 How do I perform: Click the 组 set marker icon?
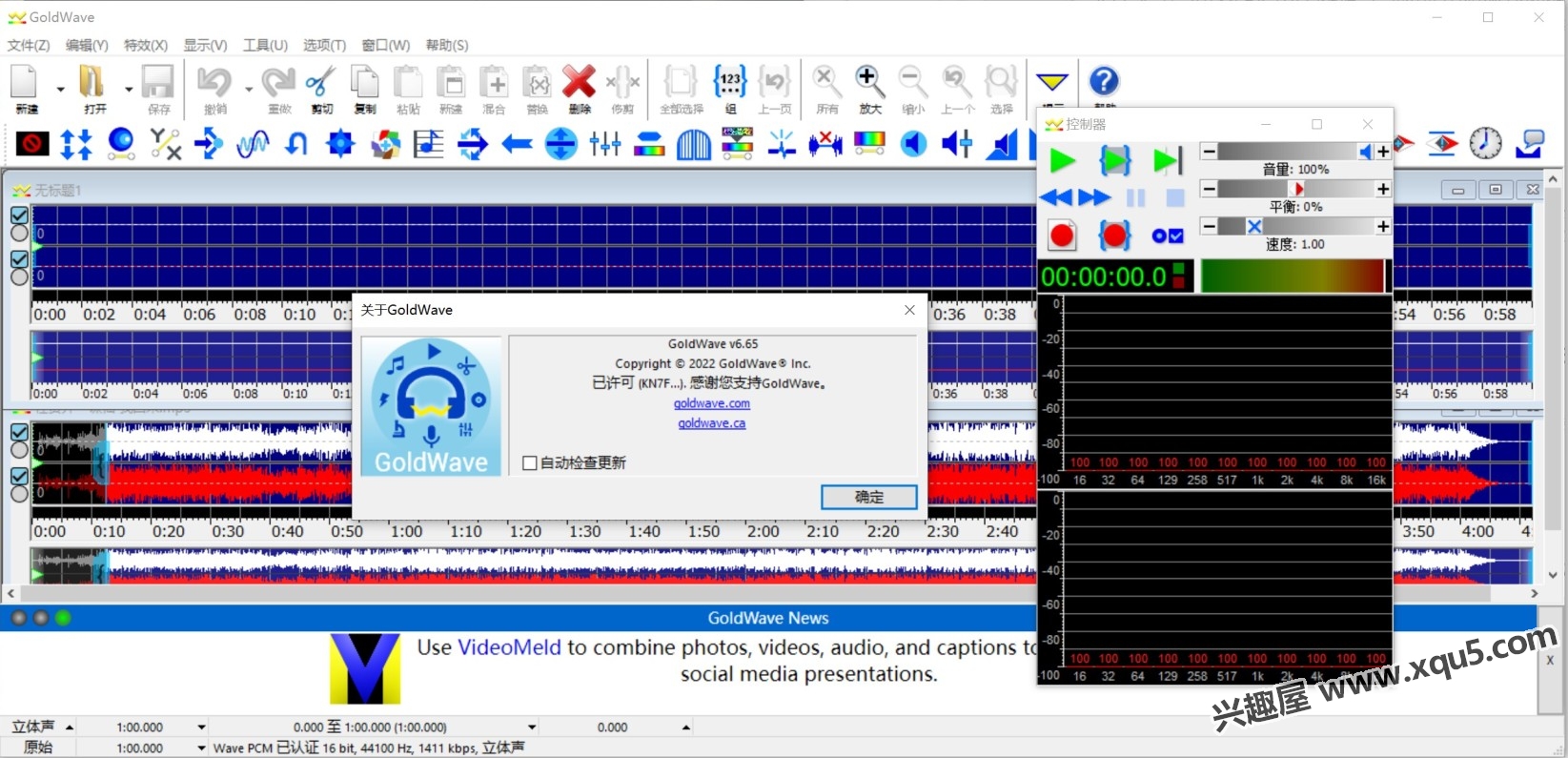pyautogui.click(x=730, y=82)
